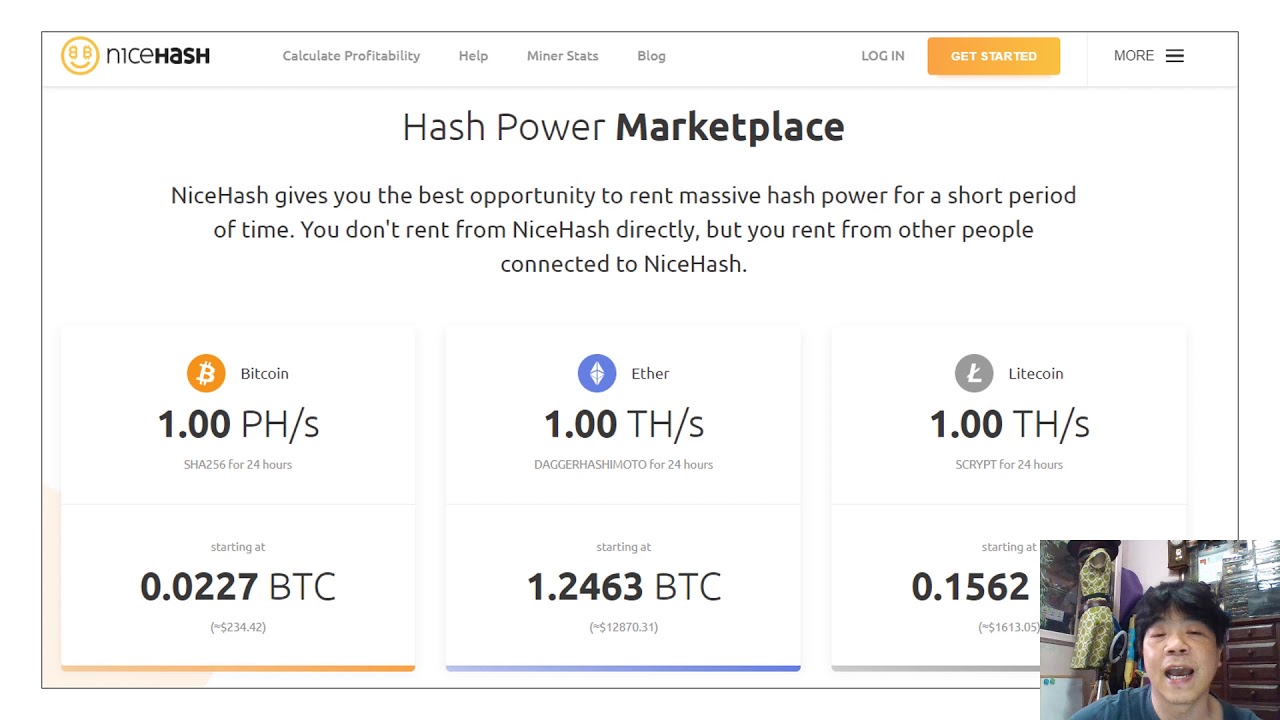Click the 0.1562 Litecoin price

[971, 586]
